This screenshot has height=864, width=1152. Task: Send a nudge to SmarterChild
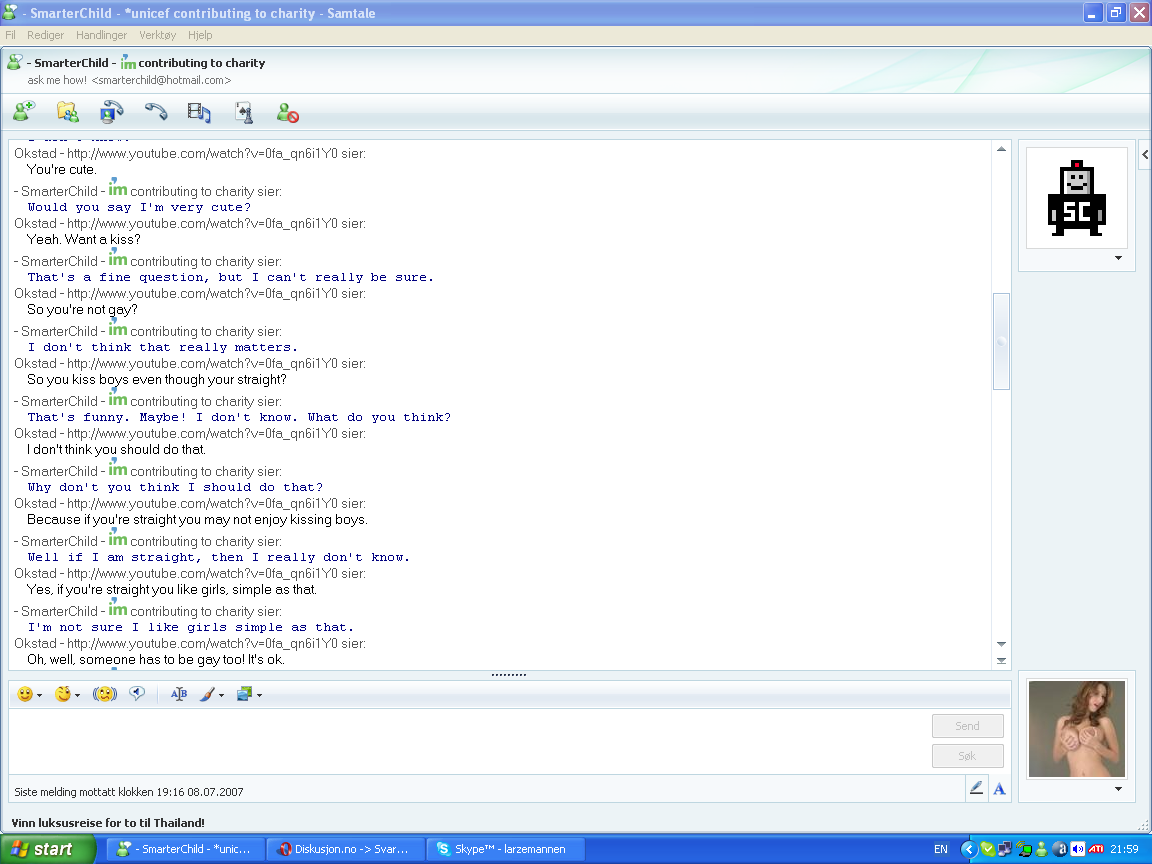coord(105,694)
